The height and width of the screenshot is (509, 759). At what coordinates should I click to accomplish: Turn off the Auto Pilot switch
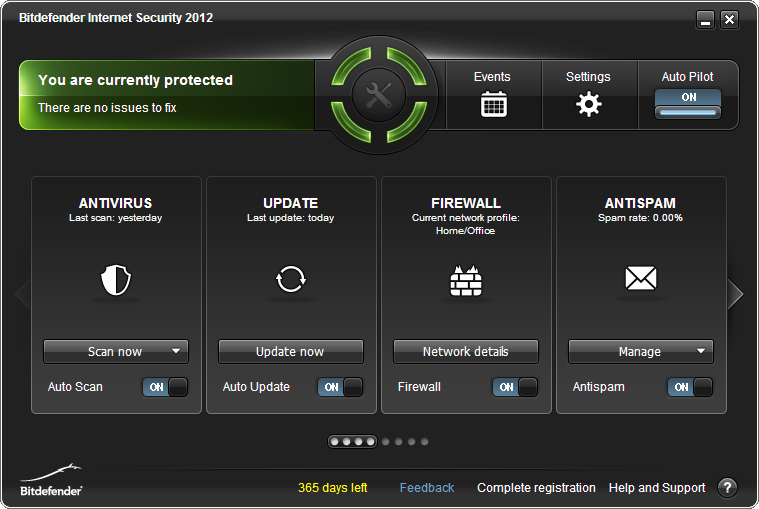click(688, 104)
